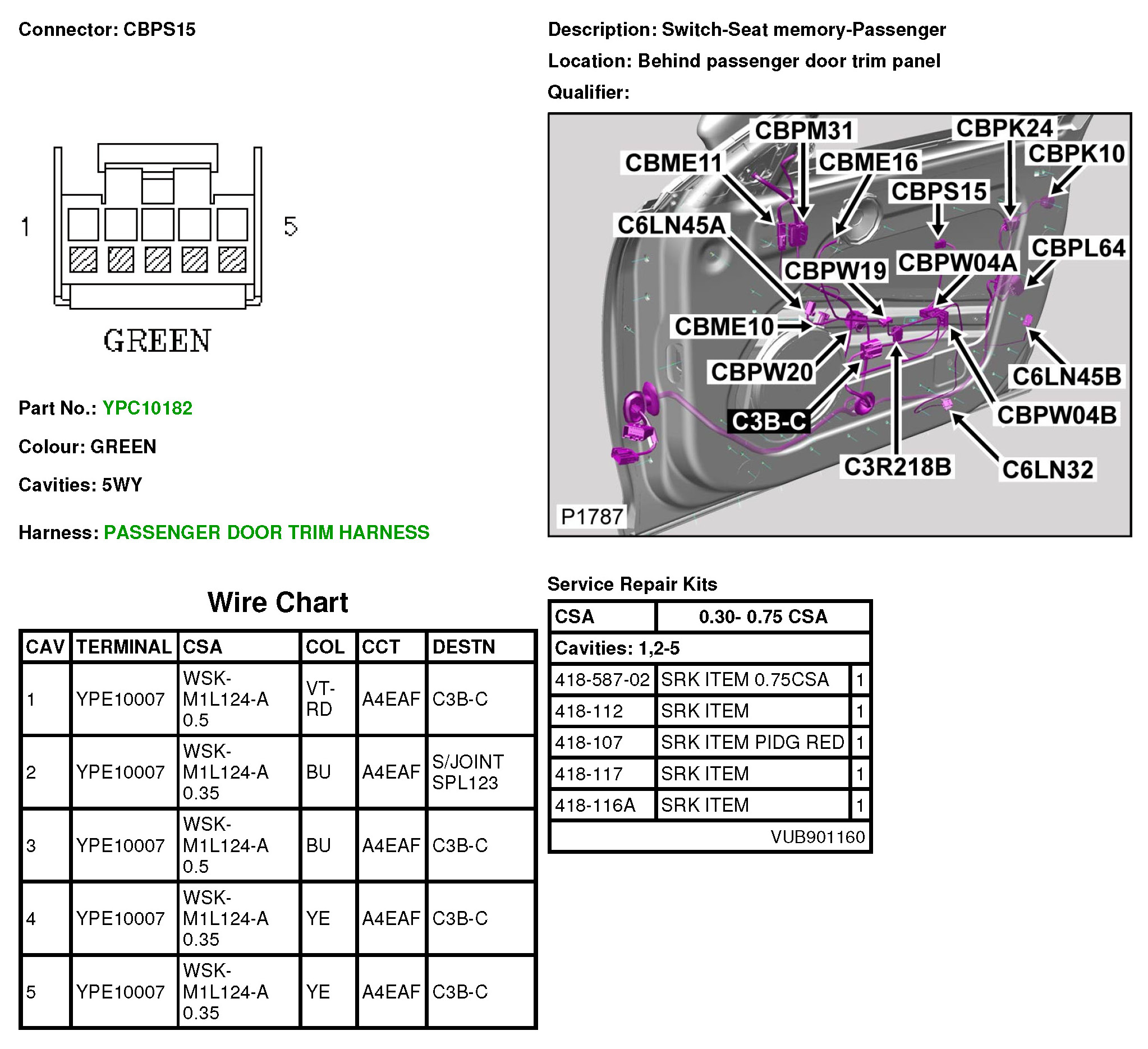Select the C6LN45A label in diagram
This screenshot has width=1148, height=1049.
click(x=672, y=226)
